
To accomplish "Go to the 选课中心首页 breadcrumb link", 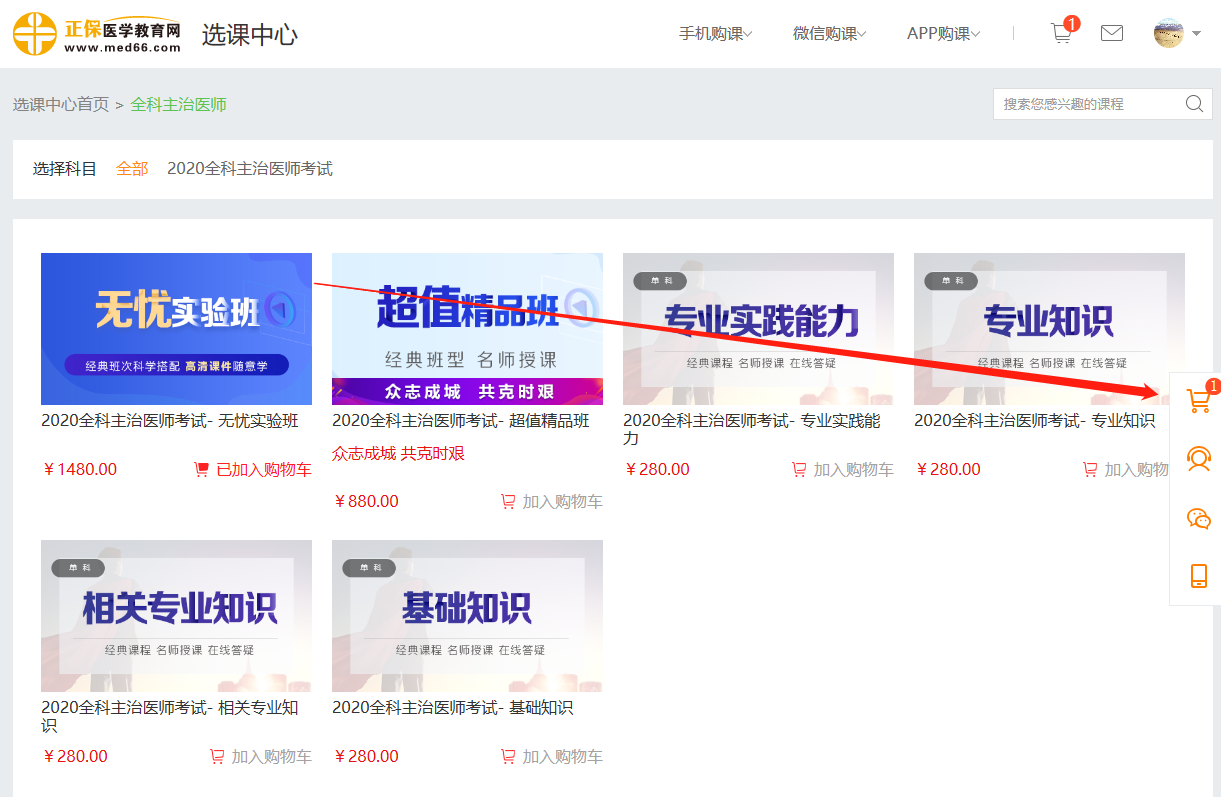I will (x=61, y=105).
